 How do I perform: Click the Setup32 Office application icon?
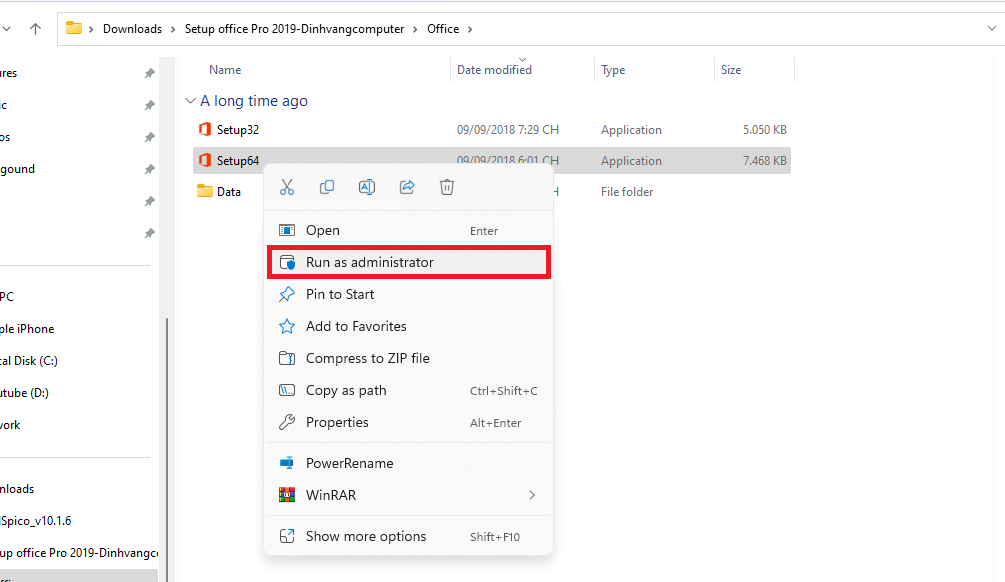coord(205,130)
